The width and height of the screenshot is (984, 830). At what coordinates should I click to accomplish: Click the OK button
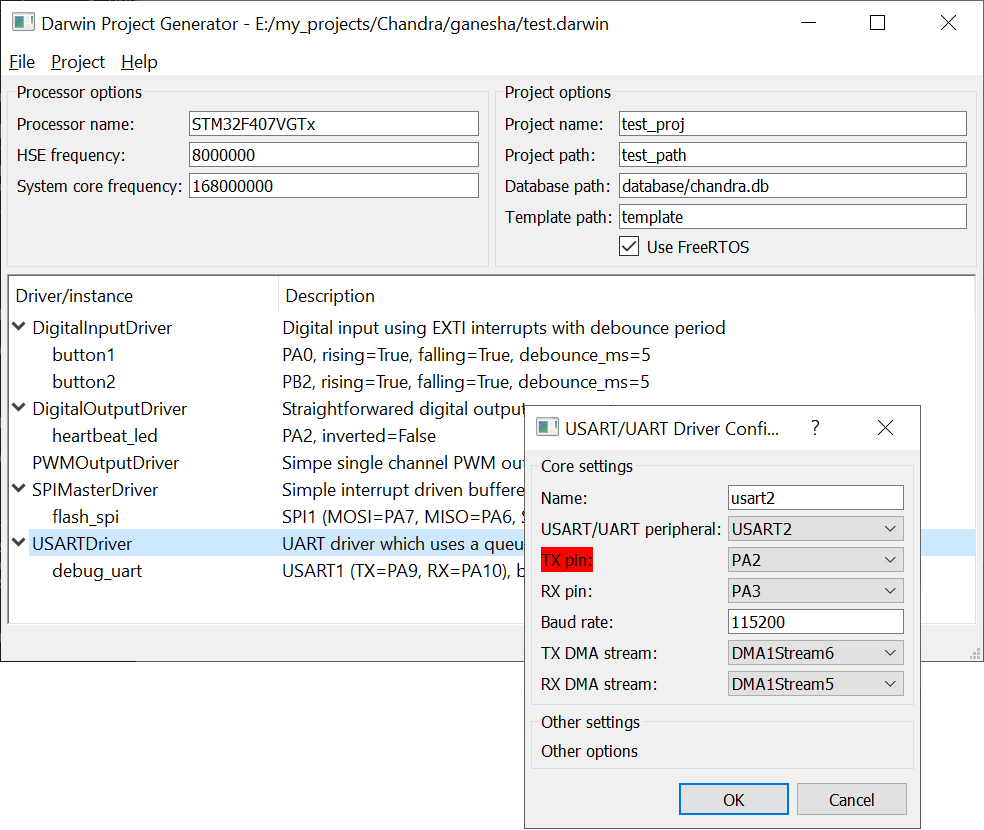[x=733, y=799]
